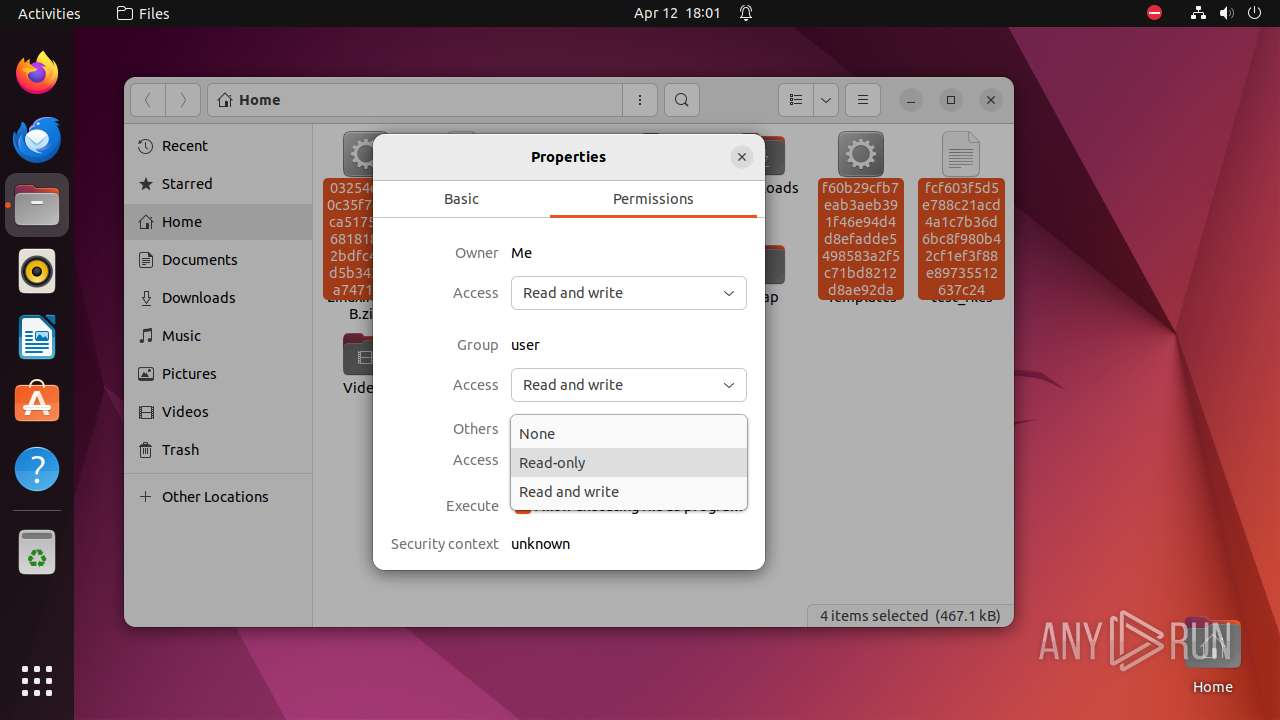Viewport: 1280px width, 720px height.
Task: Select the fcf603f5d5 text file icon
Action: [961, 155]
